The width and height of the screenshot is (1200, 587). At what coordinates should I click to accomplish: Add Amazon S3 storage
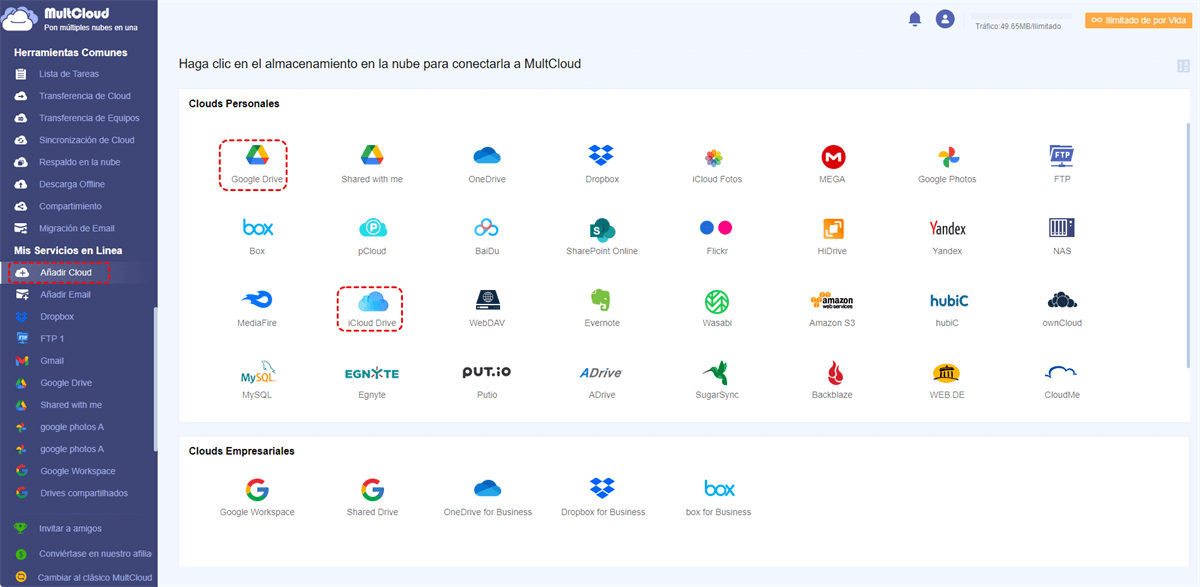(x=832, y=309)
